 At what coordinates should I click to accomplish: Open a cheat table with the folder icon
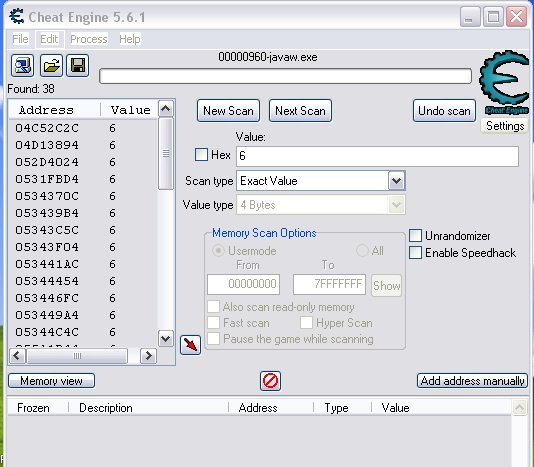tap(51, 65)
